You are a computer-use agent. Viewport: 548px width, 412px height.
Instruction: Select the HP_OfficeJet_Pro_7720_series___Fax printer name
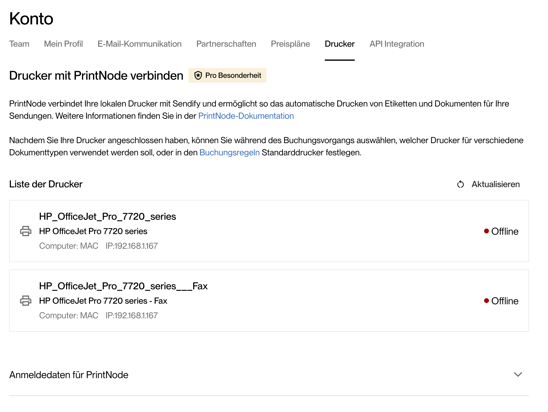(123, 286)
